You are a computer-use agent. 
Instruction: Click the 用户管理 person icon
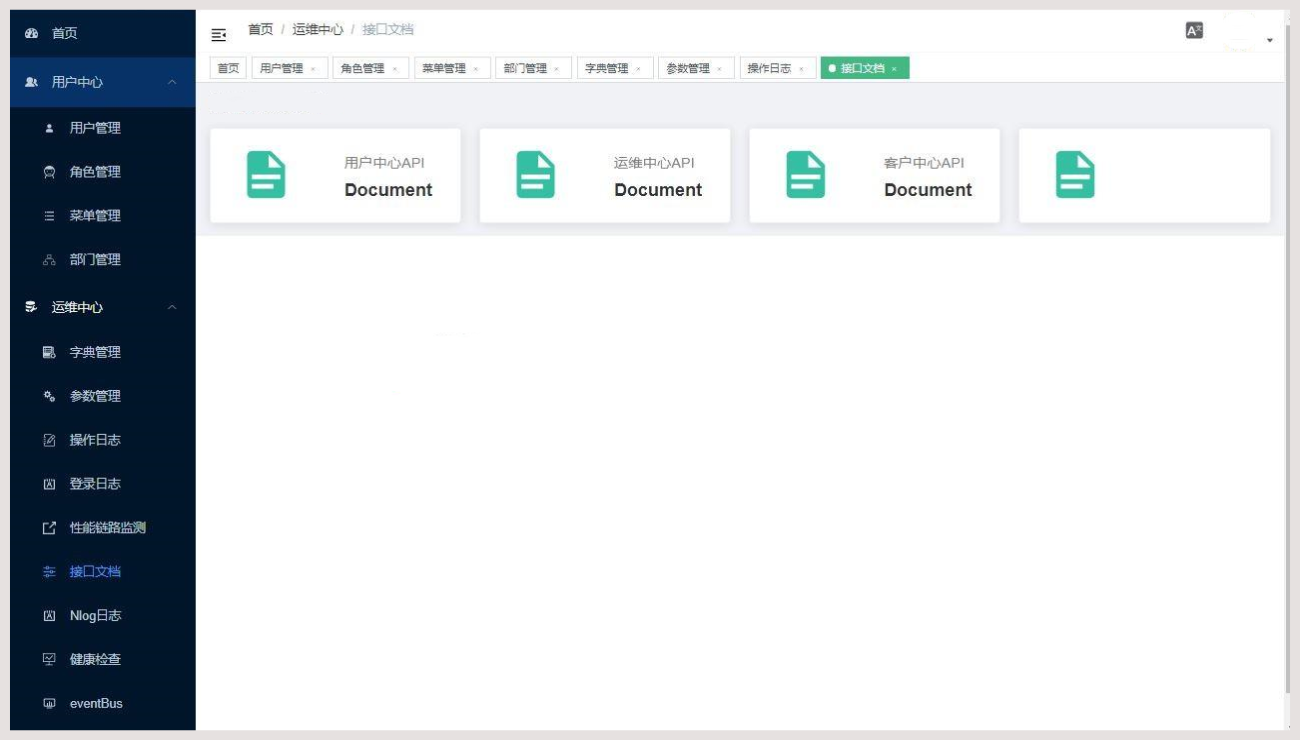click(49, 128)
